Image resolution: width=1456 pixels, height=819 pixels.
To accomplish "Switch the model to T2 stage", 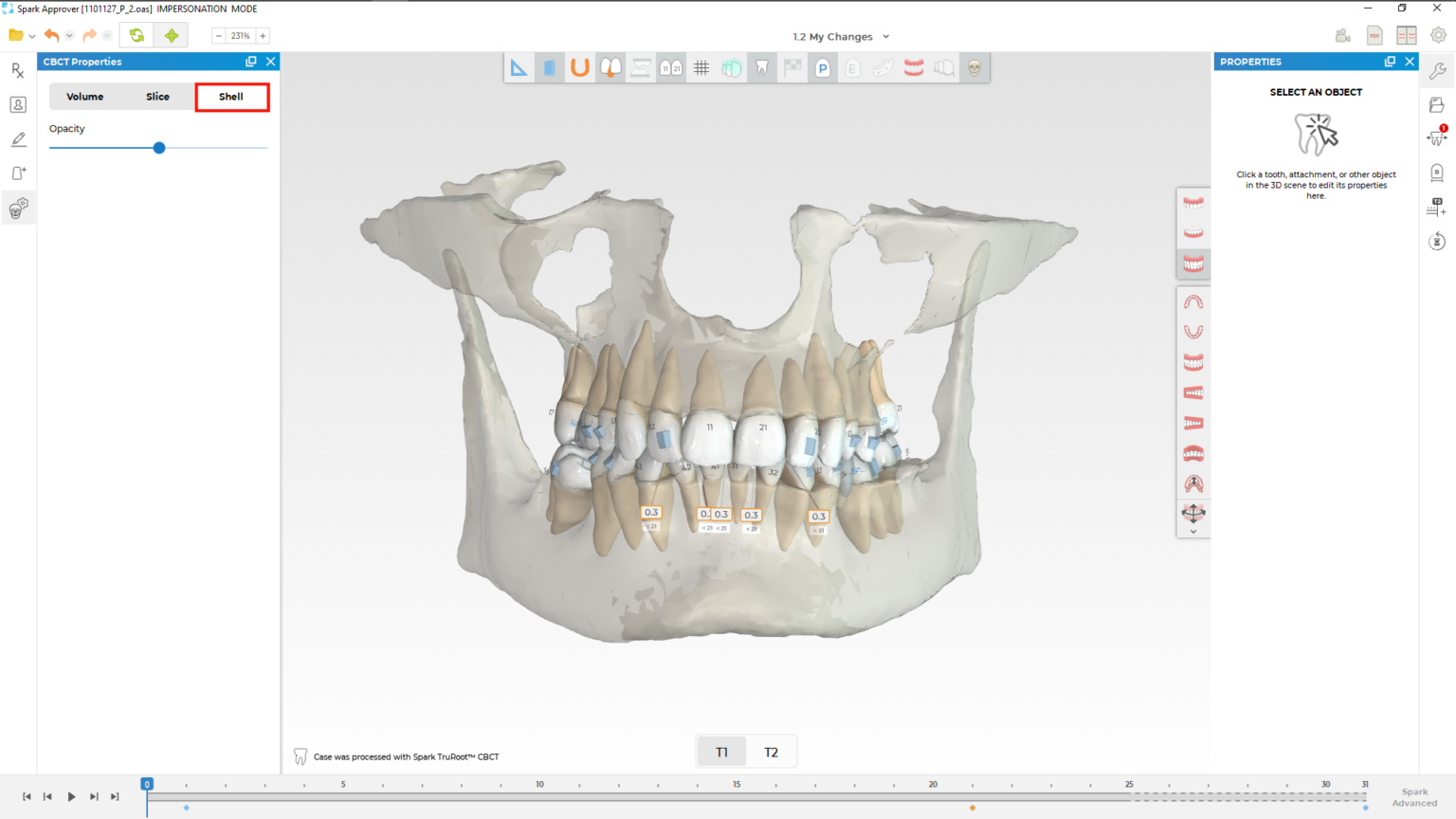I will (x=771, y=751).
